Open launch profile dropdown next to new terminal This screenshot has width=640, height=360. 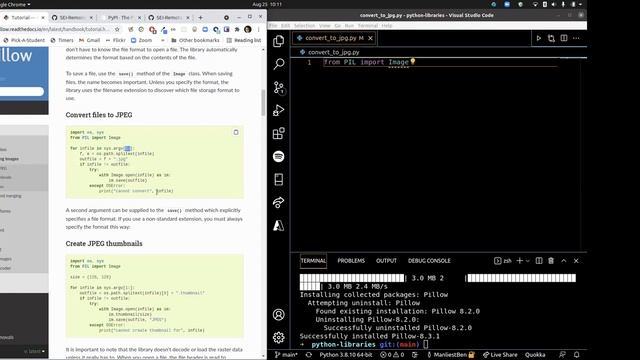pos(528,260)
